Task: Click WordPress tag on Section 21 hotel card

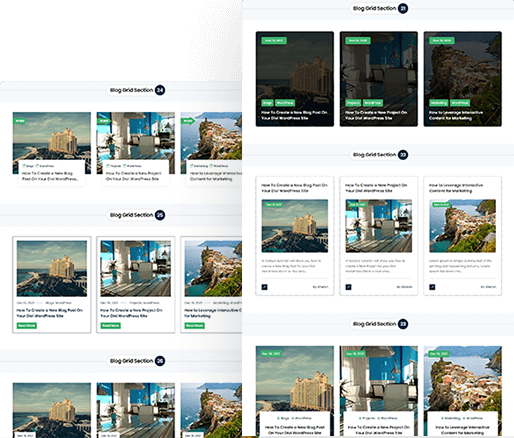Action: click(285, 103)
